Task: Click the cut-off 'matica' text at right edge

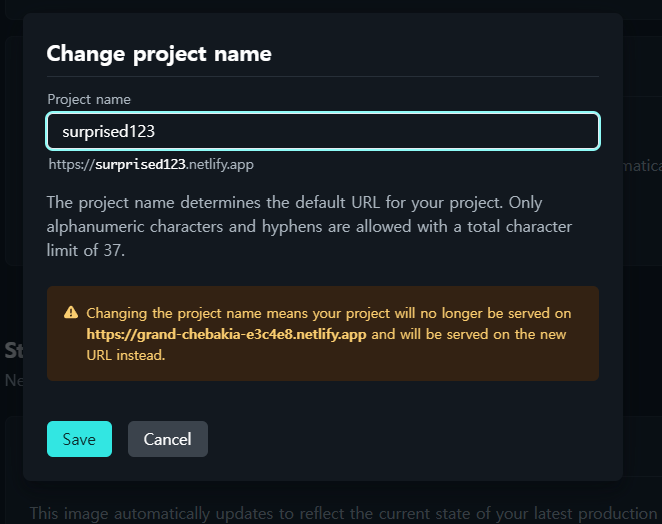Action: pyautogui.click(x=642, y=166)
